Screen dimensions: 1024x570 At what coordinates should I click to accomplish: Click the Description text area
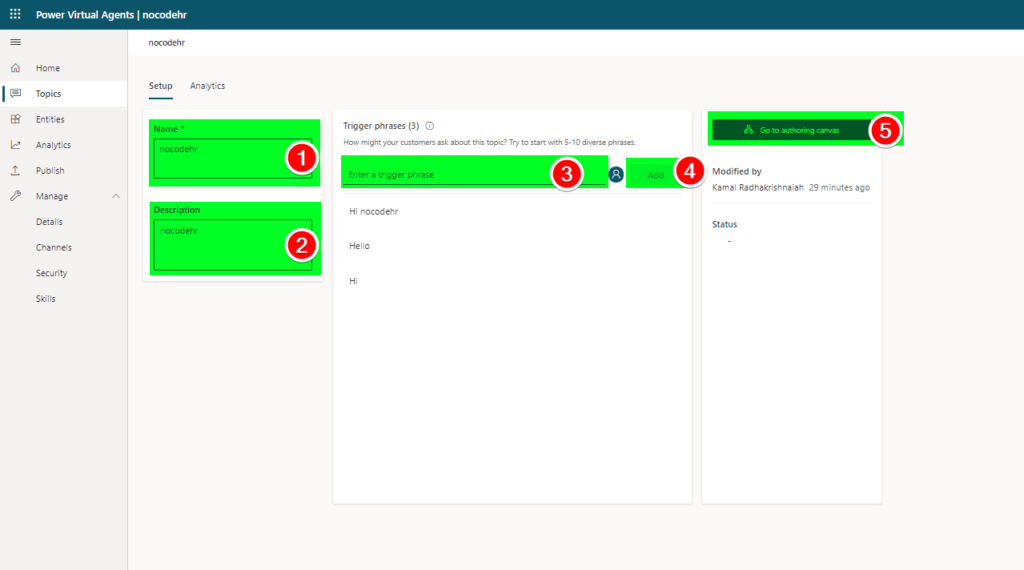[232, 245]
